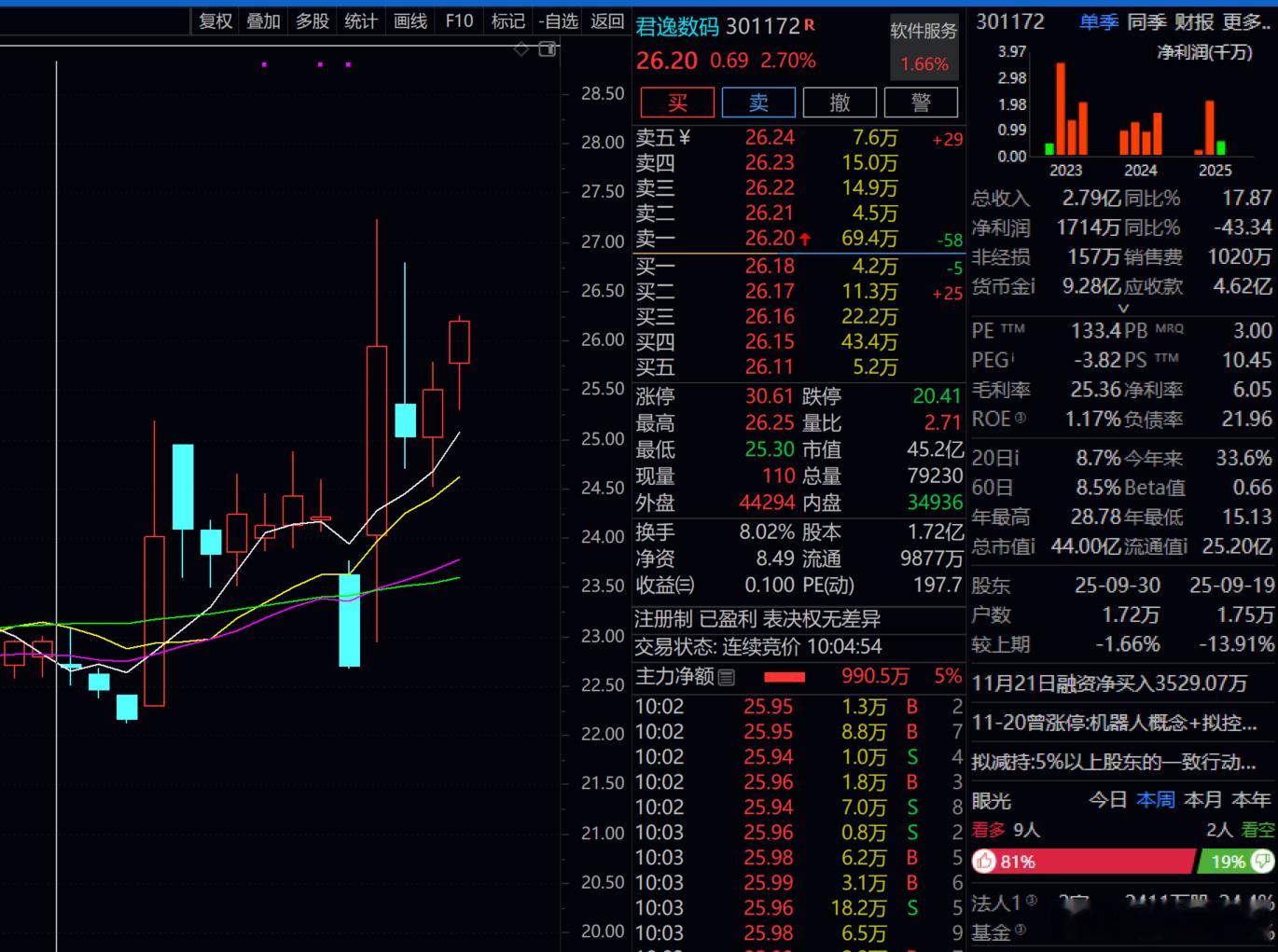Viewport: 1278px width, 952px height.
Task: Click the 跌停 limit-down price 20.41
Action: click(x=937, y=396)
